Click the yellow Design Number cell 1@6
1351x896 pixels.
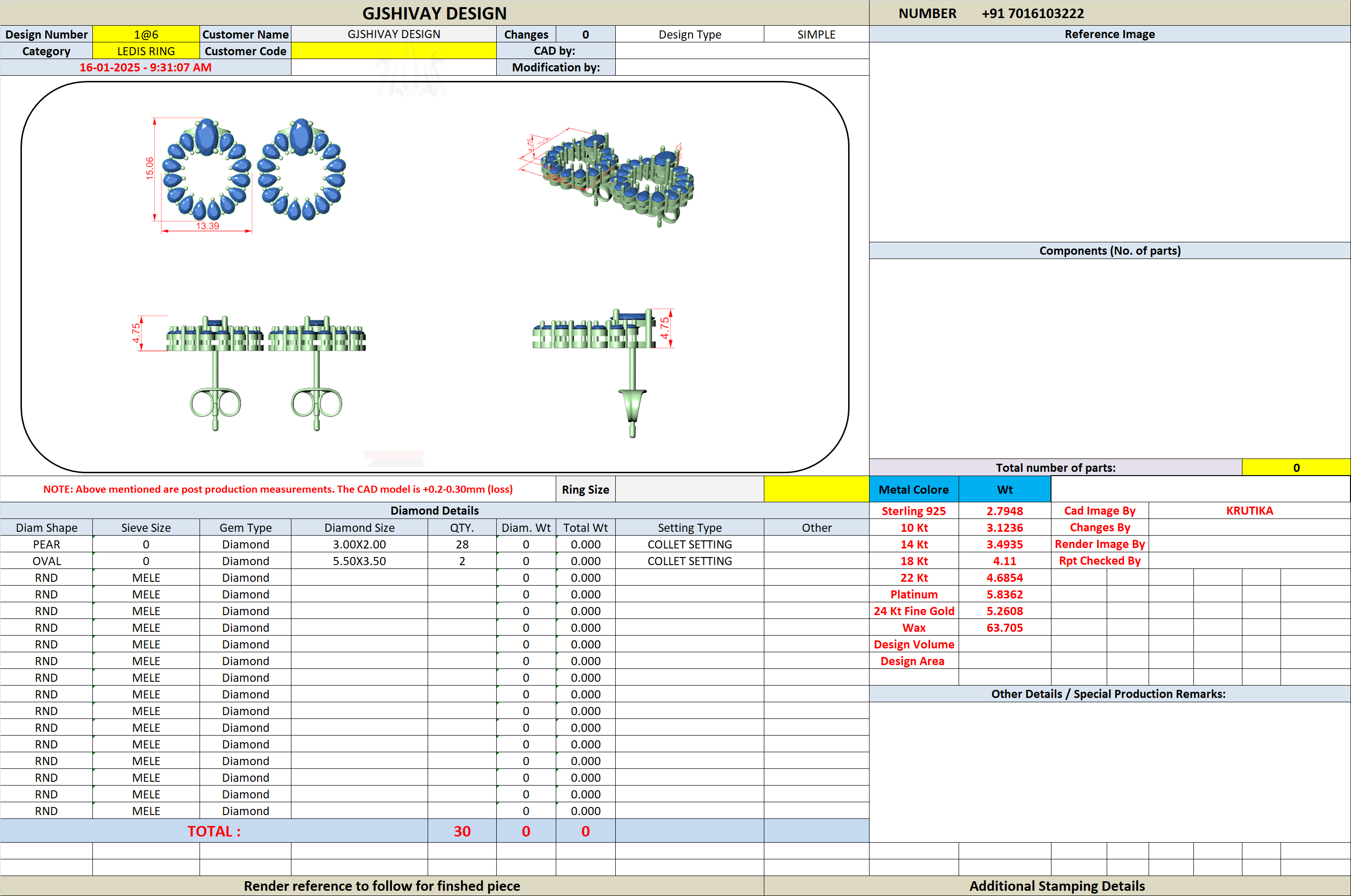146,34
